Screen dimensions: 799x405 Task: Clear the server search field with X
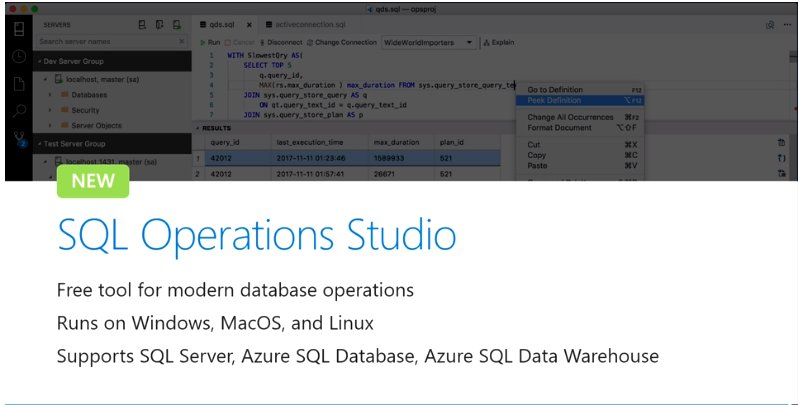click(x=181, y=42)
